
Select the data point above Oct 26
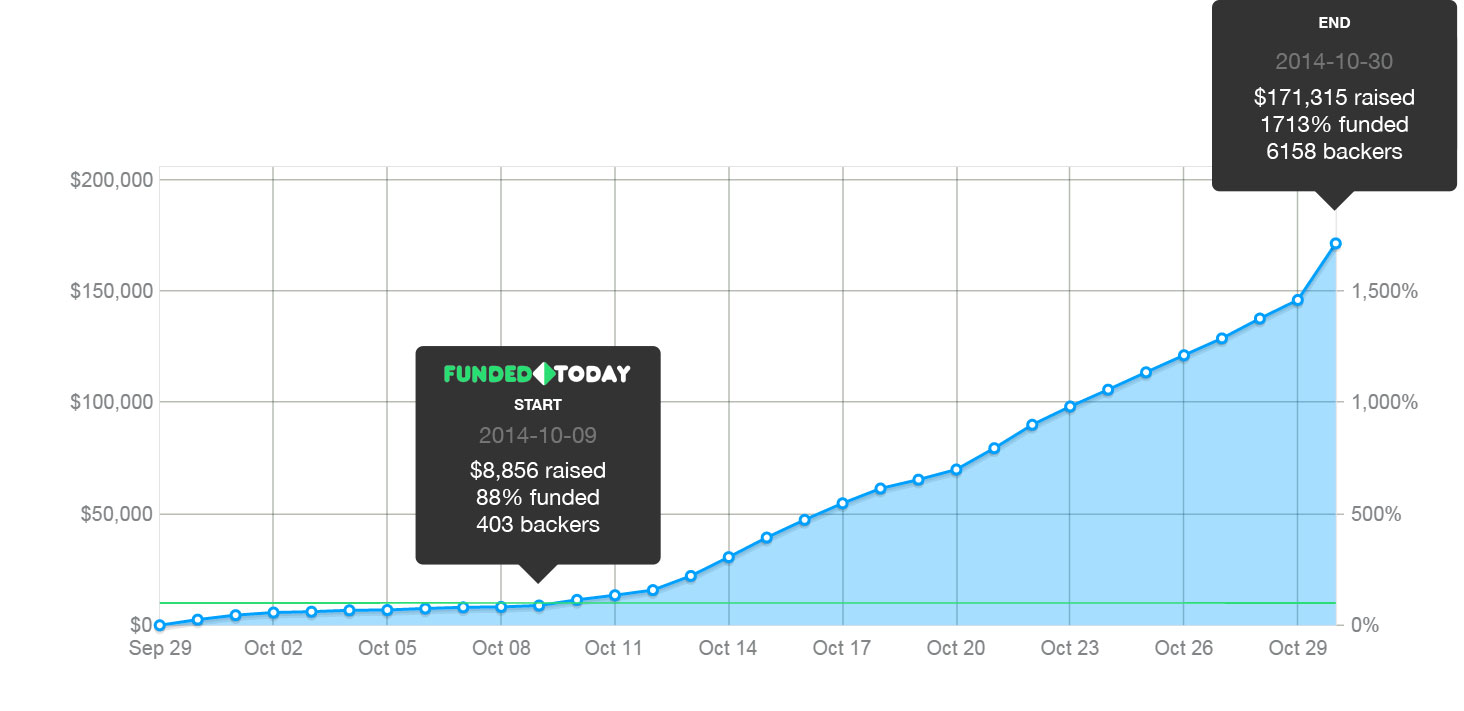point(1184,355)
